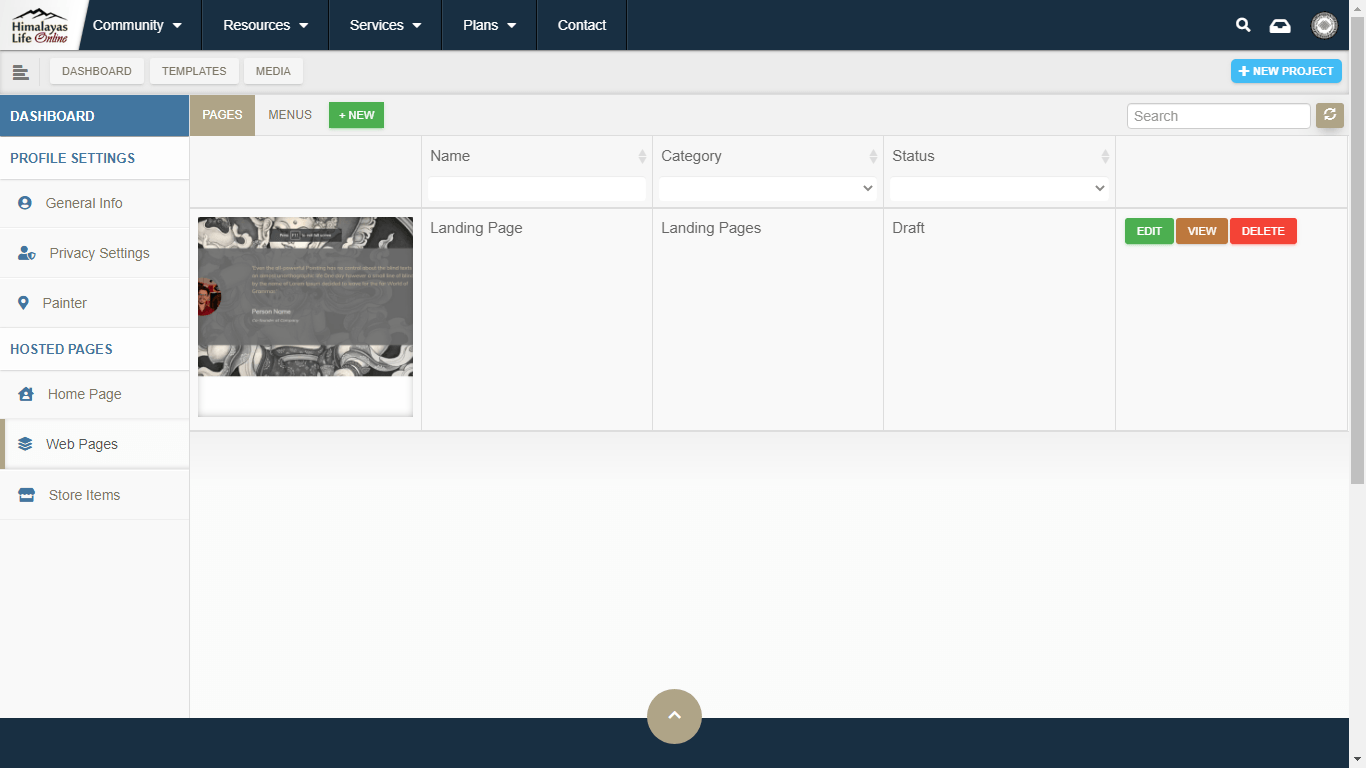Click the Himalayas Life Online logo
Viewport: 1366px width, 768px height.
tap(40, 25)
